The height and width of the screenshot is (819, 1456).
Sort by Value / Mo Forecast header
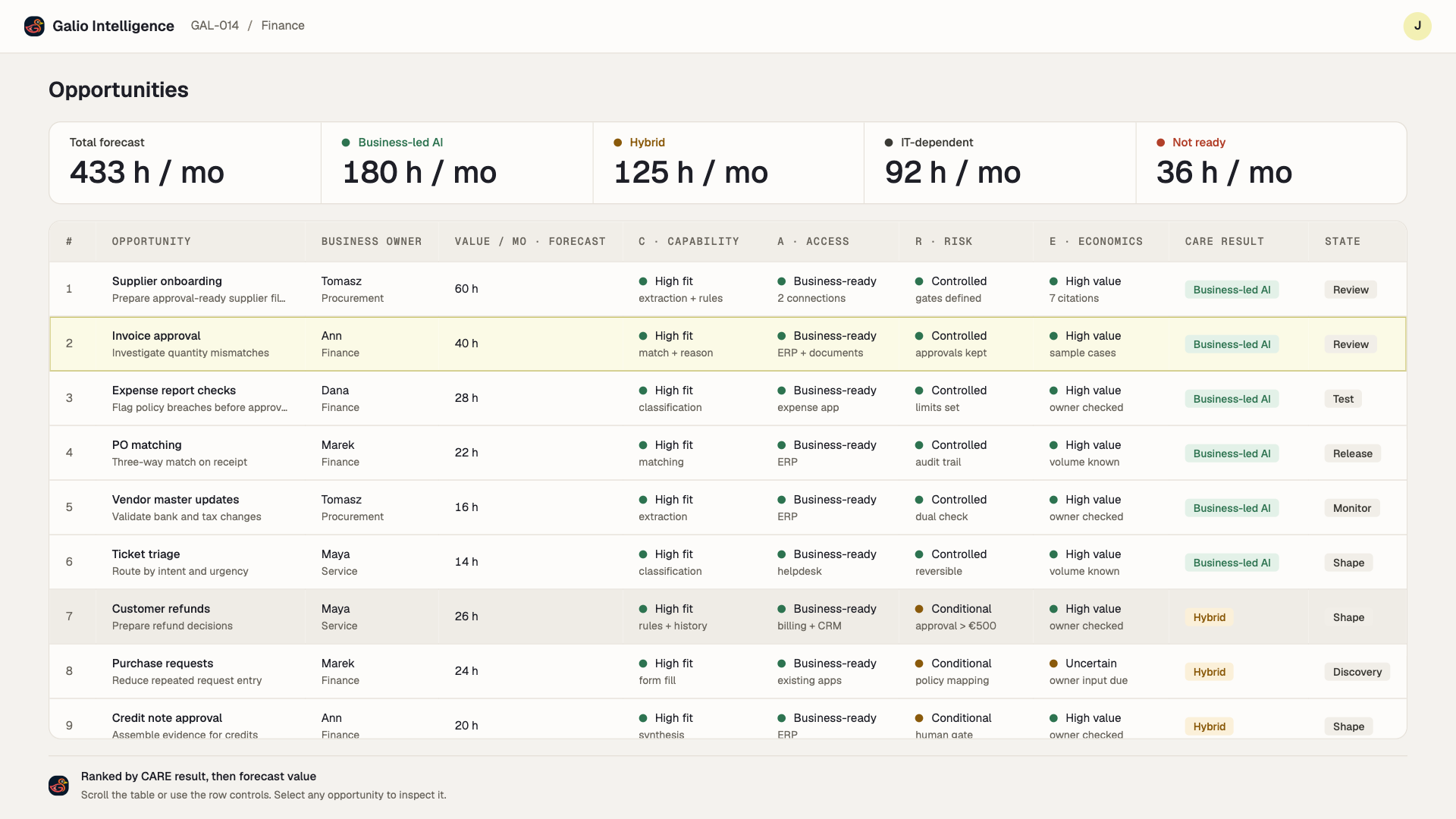(x=530, y=242)
